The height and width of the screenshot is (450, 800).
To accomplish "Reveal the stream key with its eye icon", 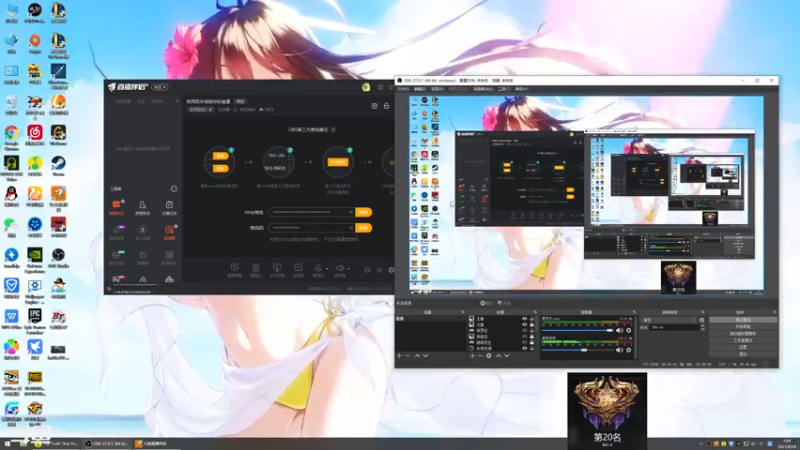I will click(351, 228).
